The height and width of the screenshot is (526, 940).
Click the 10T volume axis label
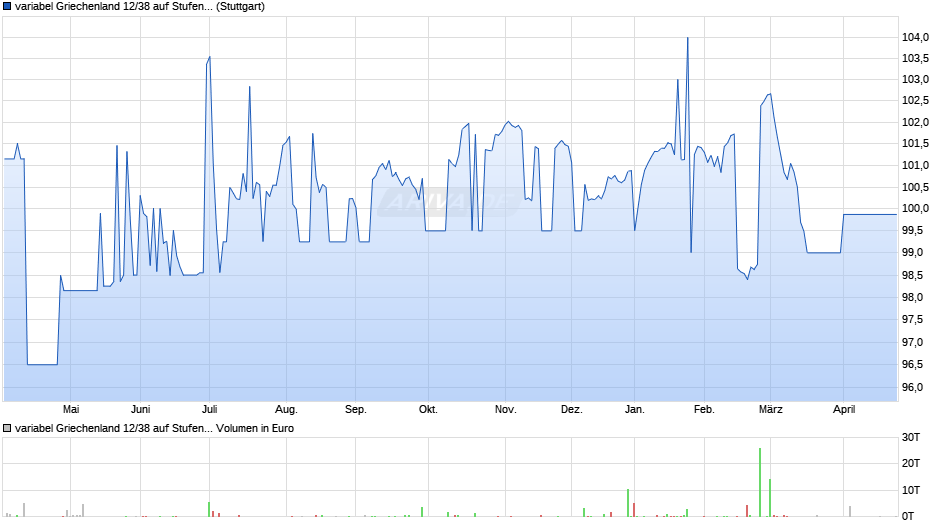[x=911, y=490]
